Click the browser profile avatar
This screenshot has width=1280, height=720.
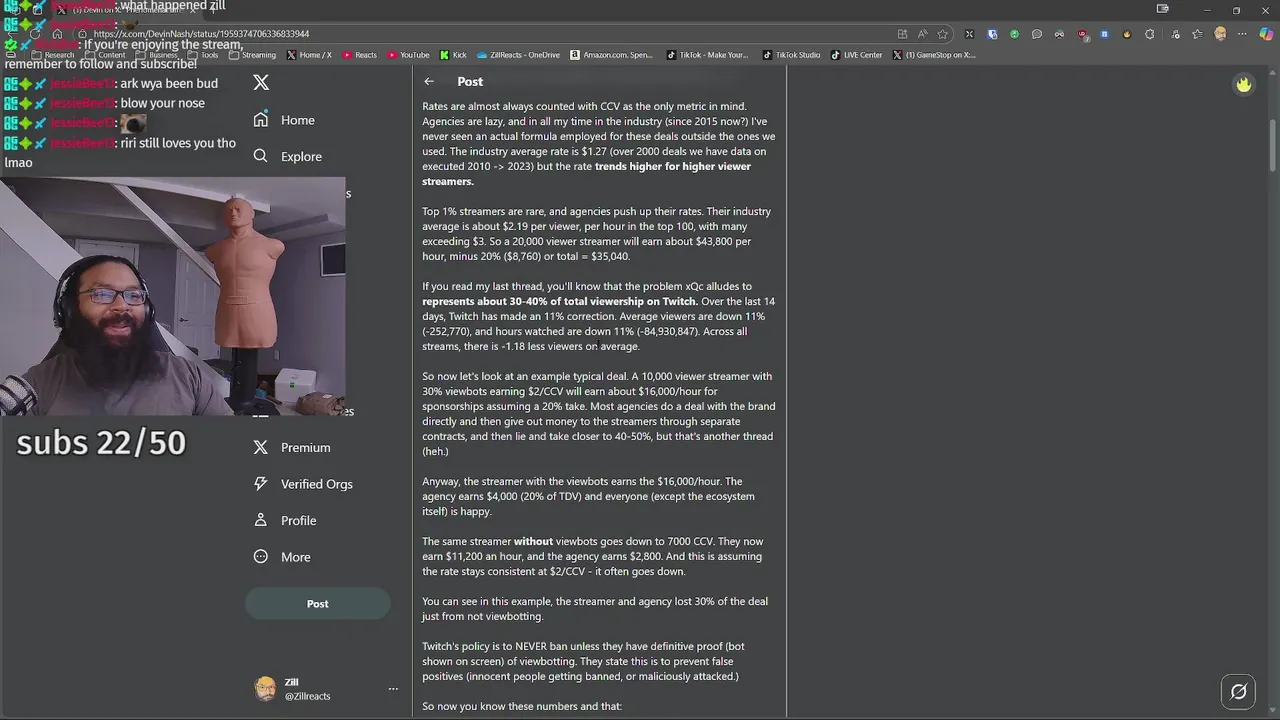coord(1220,34)
